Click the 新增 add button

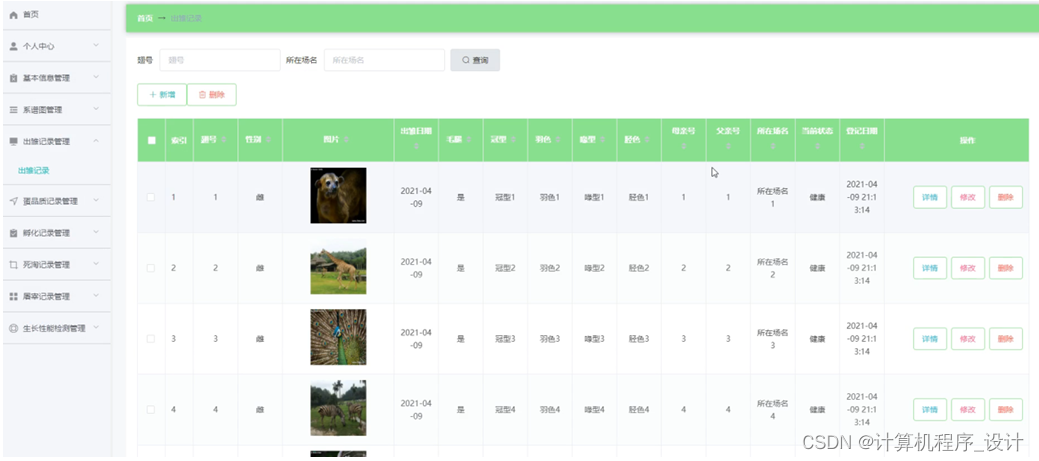pyautogui.click(x=162, y=95)
